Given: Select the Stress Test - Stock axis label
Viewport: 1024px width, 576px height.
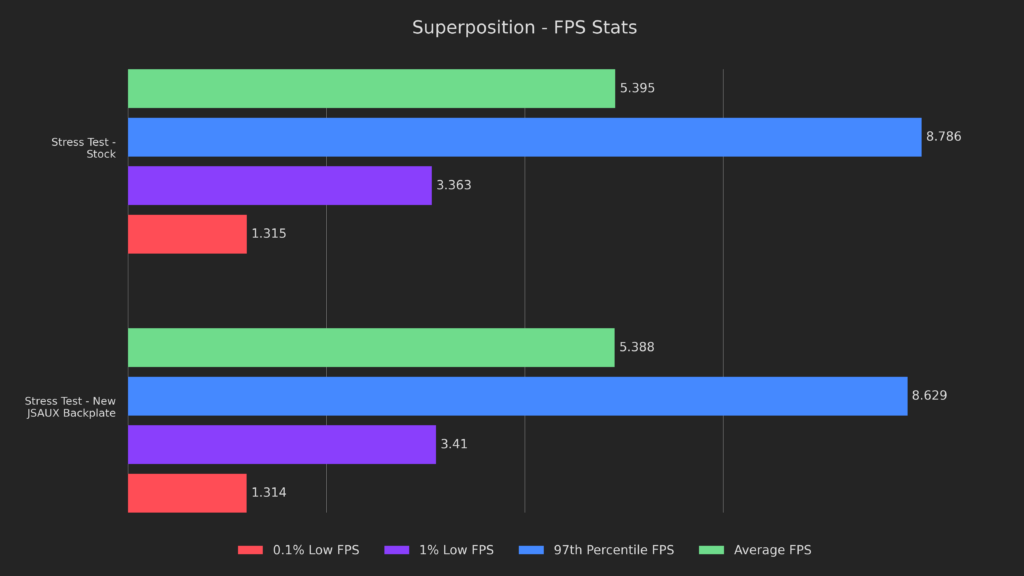Looking at the screenshot, I should click(x=84, y=148).
